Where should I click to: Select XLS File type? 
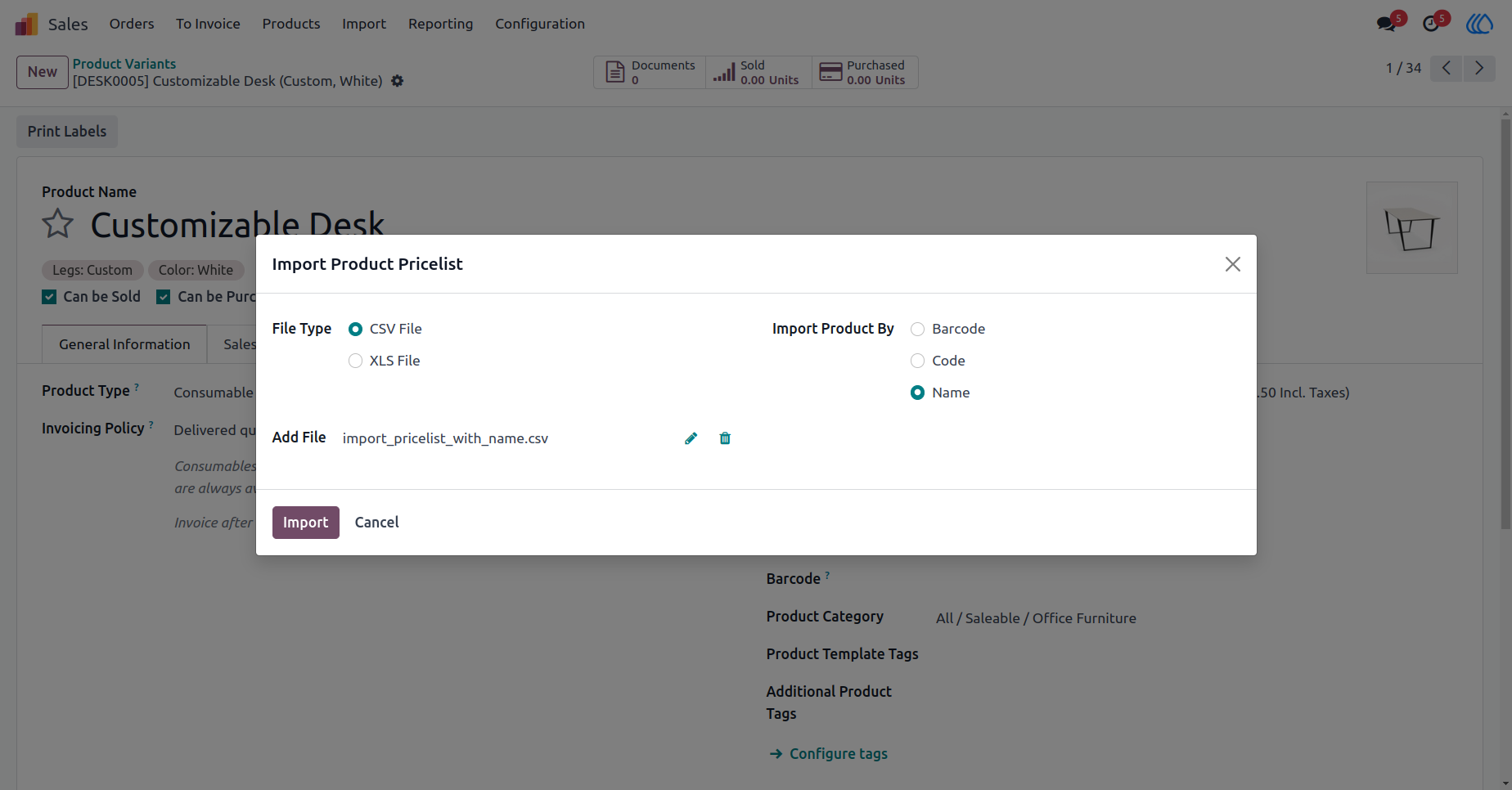coord(355,361)
